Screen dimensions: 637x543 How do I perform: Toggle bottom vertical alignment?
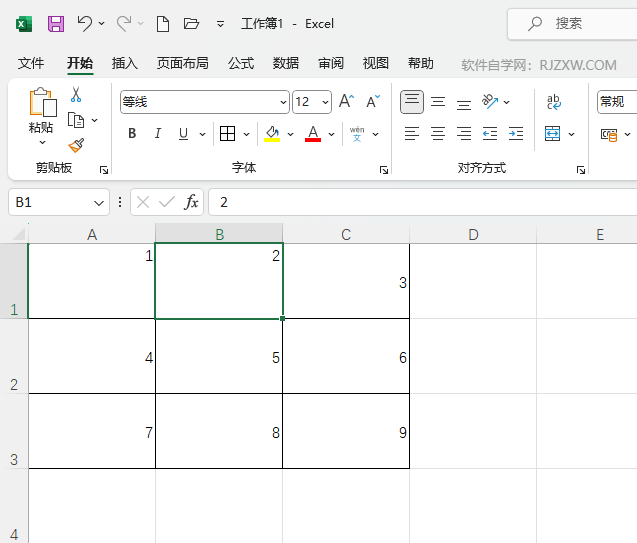464,104
